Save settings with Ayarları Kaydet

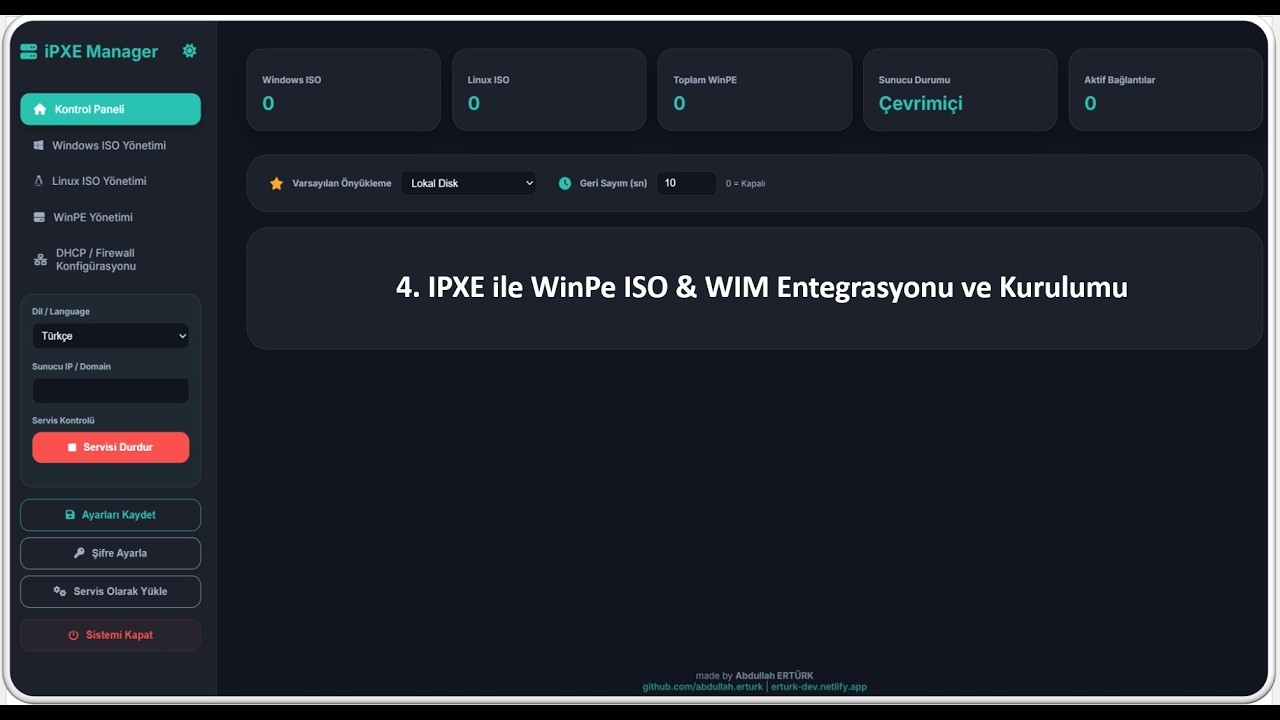[110, 515]
